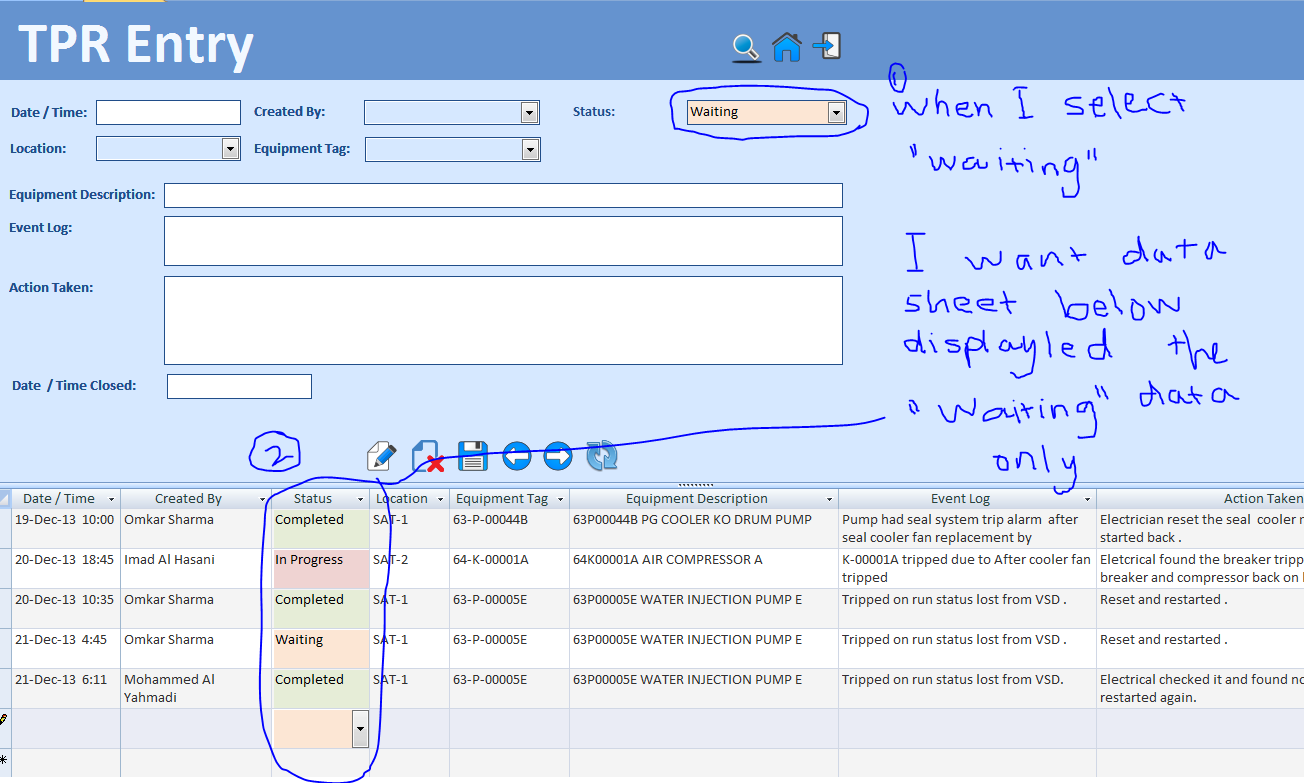Viewport: 1304px width, 783px height.
Task: Open the Created By combo box list
Action: tap(530, 112)
